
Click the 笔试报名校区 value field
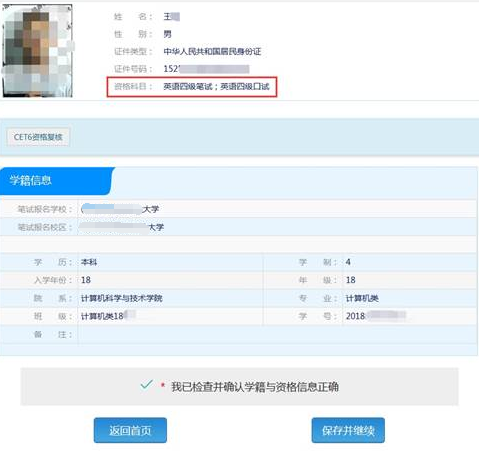(277, 227)
